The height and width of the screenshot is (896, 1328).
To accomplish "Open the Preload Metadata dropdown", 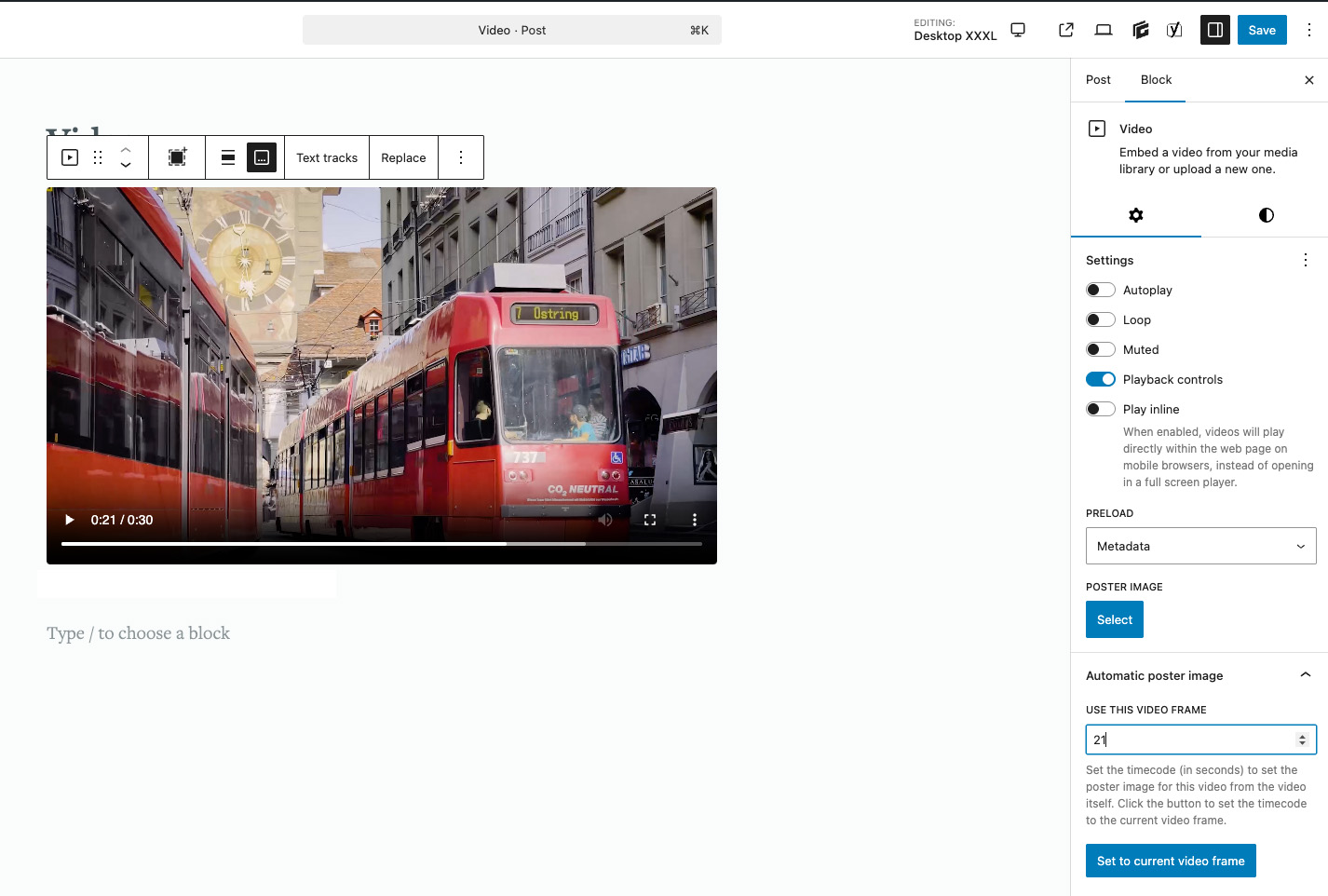I will pyautogui.click(x=1200, y=546).
